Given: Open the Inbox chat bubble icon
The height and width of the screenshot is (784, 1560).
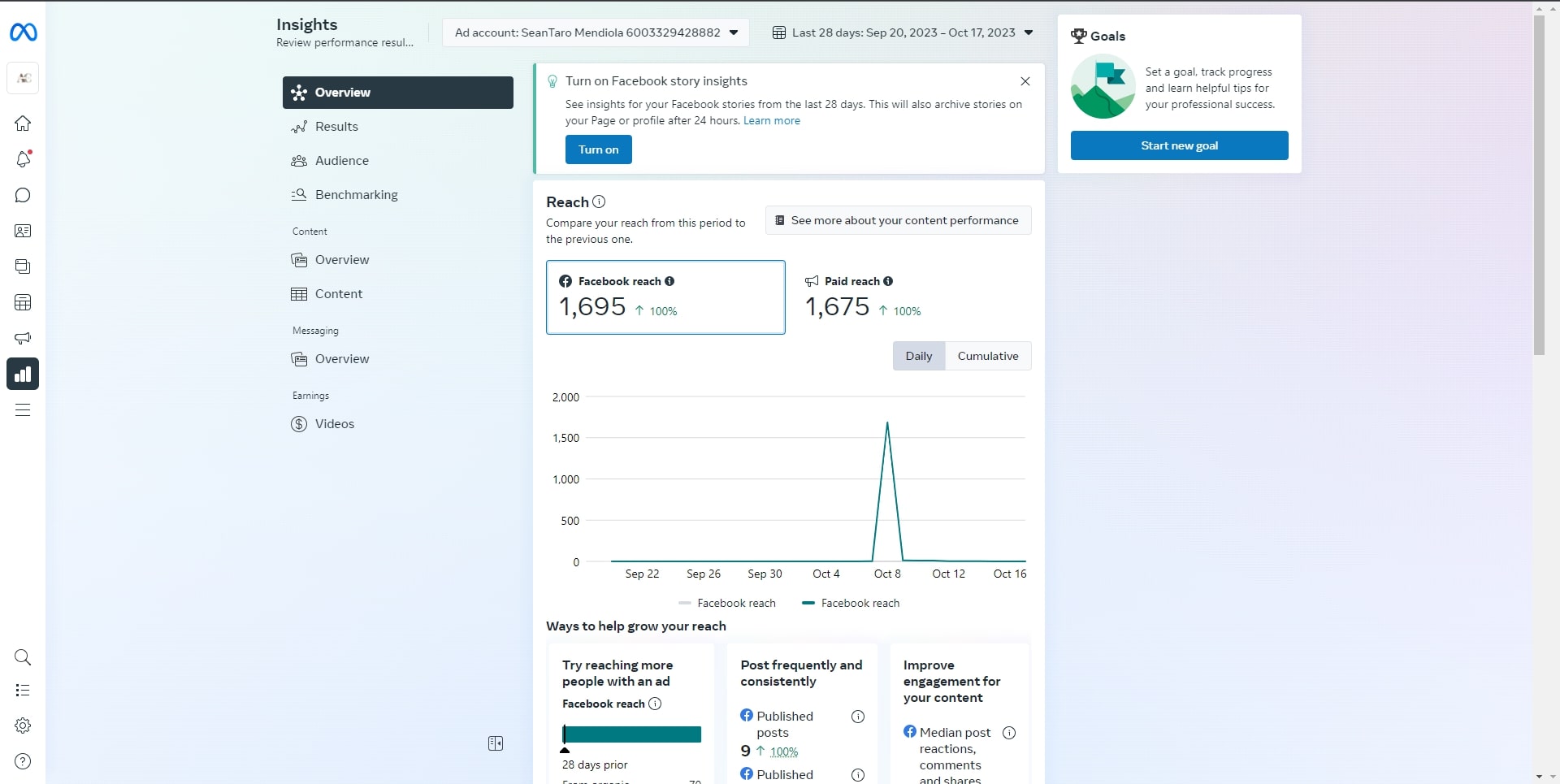Looking at the screenshot, I should [23, 195].
